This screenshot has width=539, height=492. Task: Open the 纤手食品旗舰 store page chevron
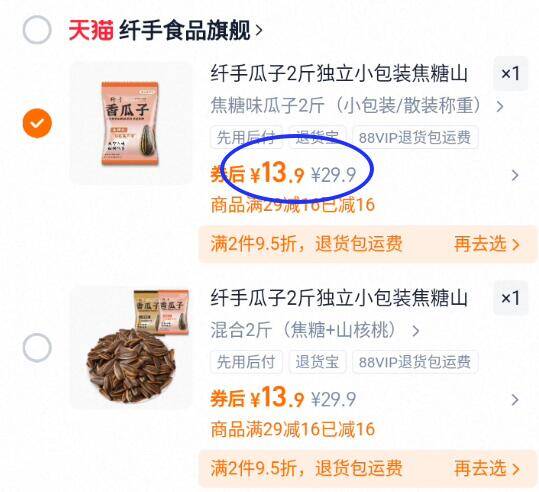pos(259,31)
